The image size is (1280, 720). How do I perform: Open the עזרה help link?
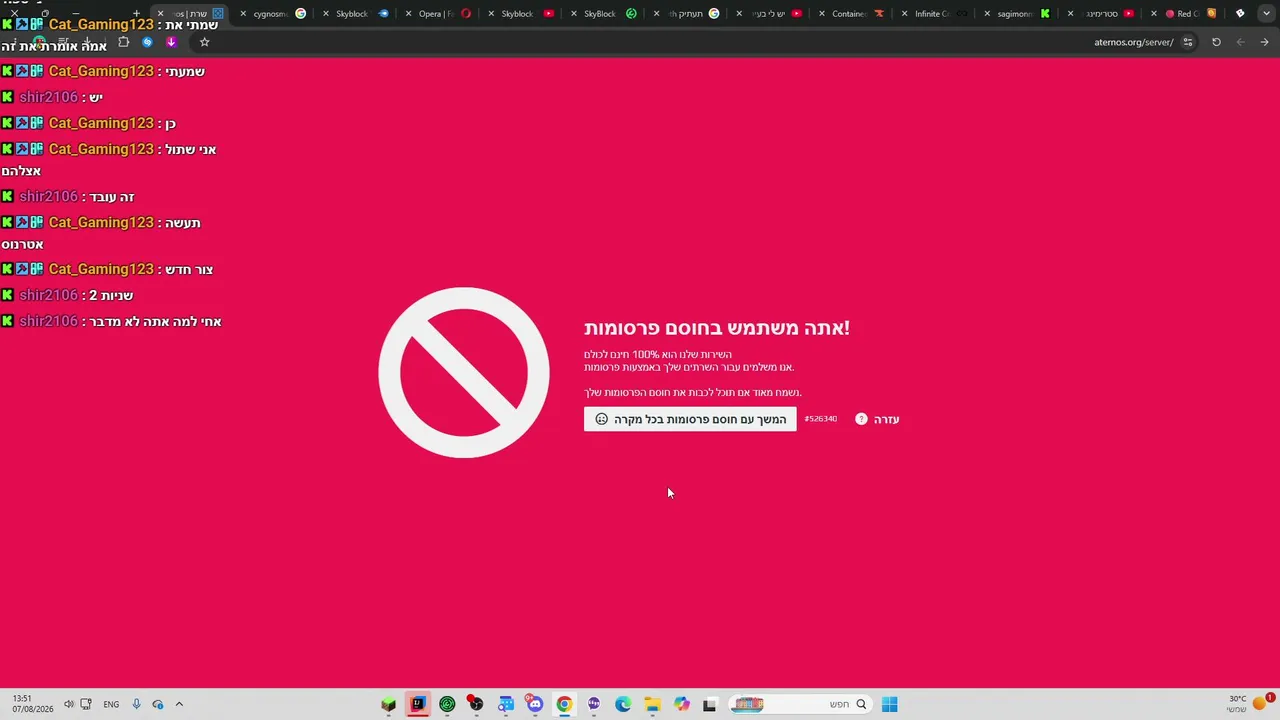pos(887,419)
